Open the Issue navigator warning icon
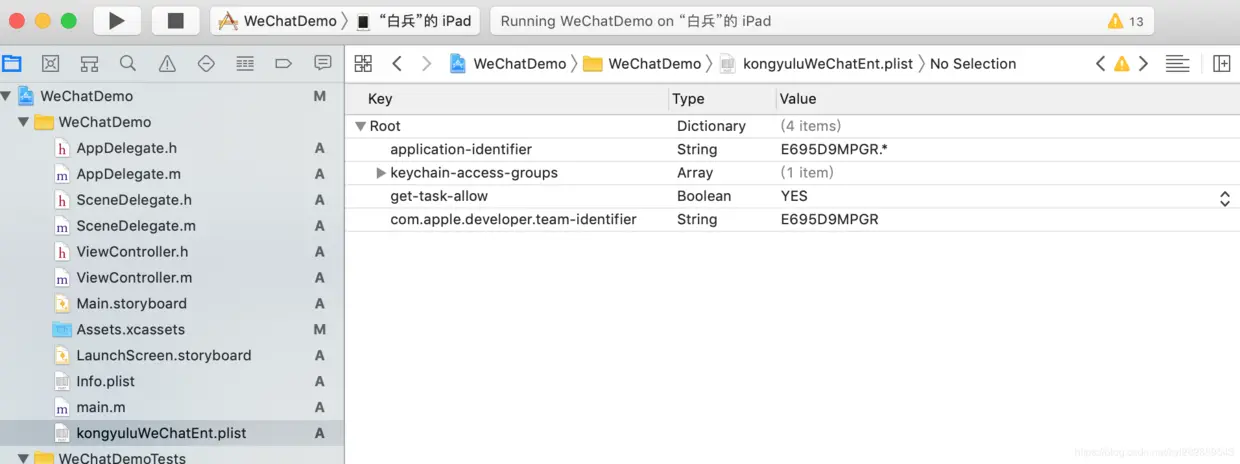The height and width of the screenshot is (464, 1240). coord(167,64)
